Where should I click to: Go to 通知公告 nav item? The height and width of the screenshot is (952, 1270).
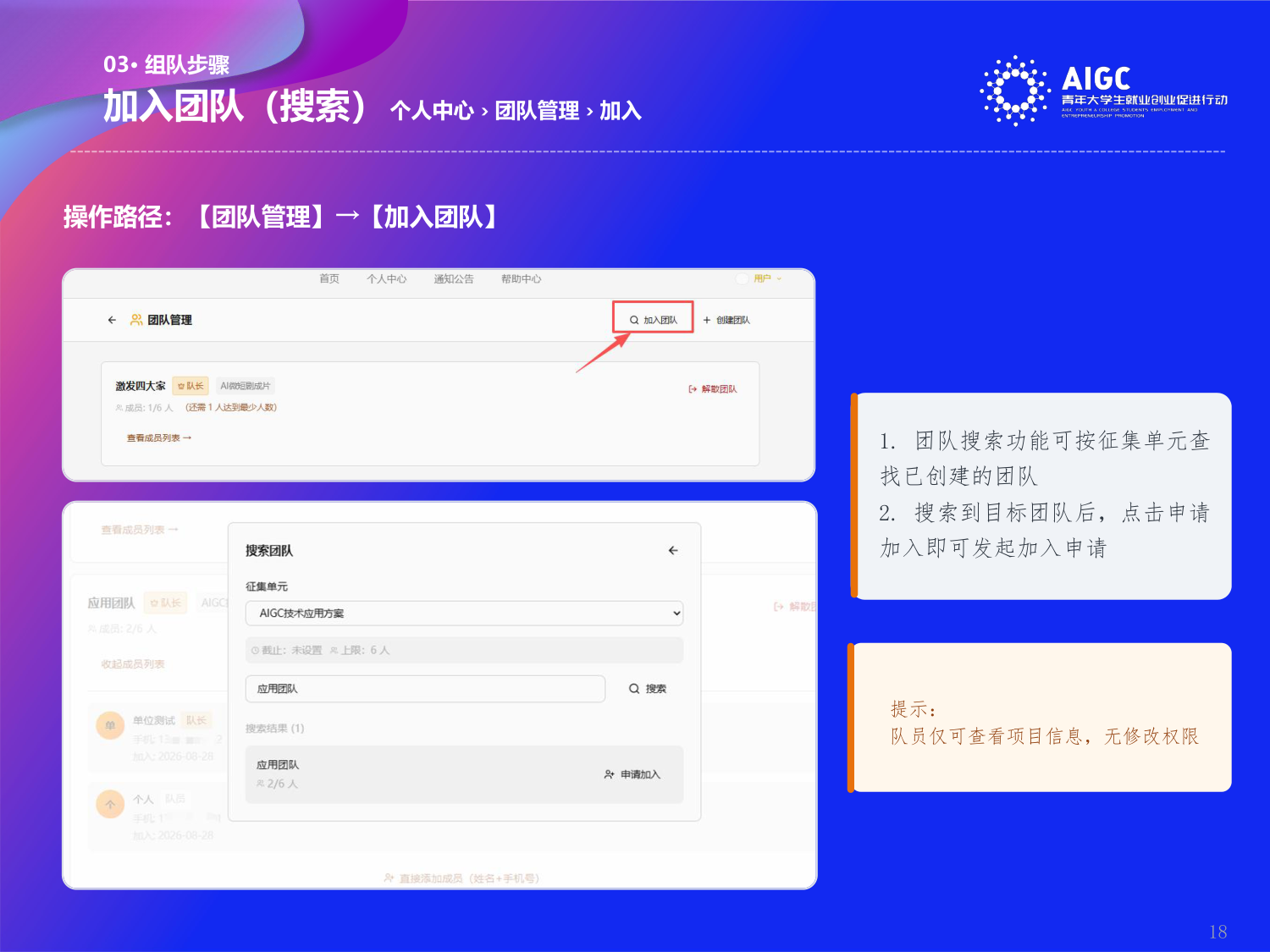454,278
